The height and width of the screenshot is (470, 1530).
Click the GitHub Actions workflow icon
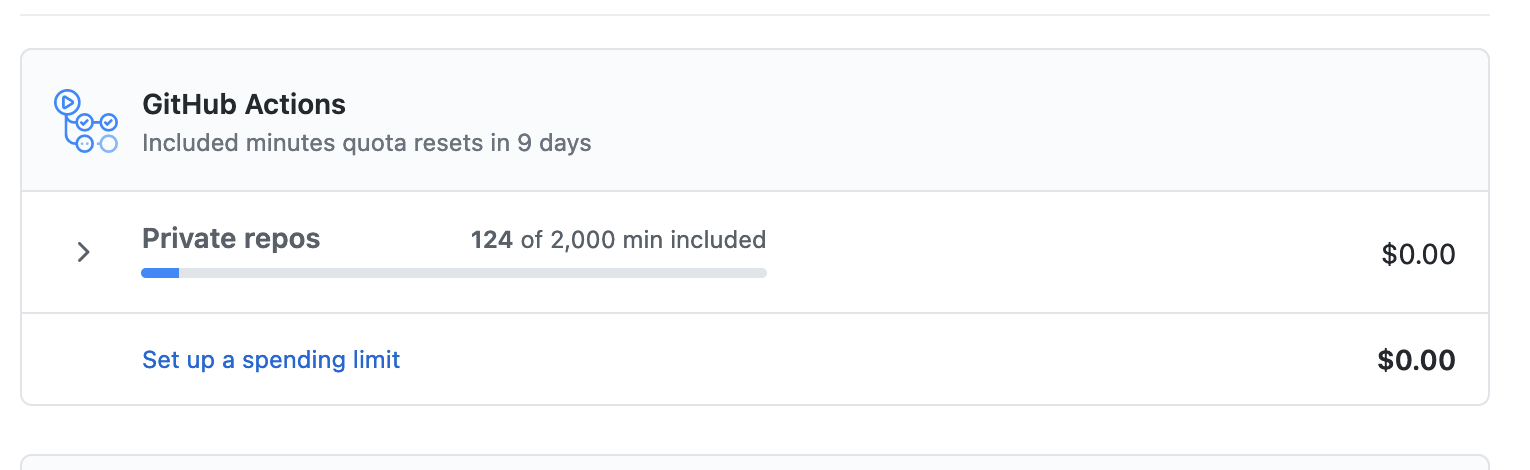[x=86, y=121]
